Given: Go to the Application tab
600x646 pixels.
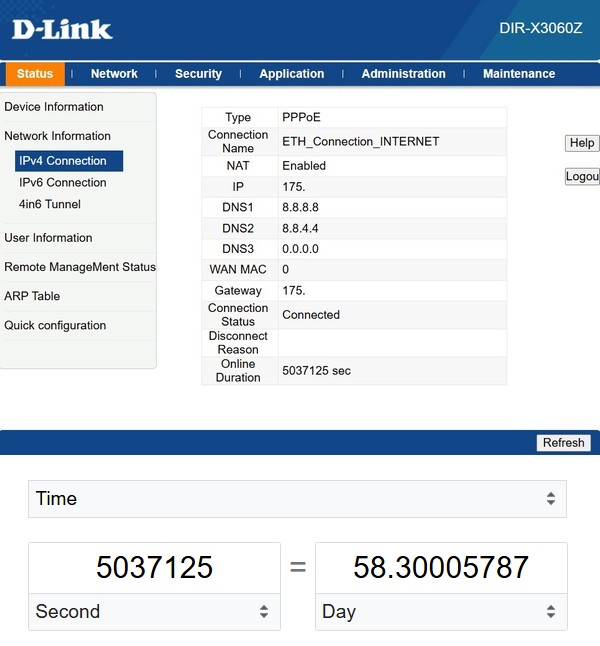Looking at the screenshot, I should (291, 74).
